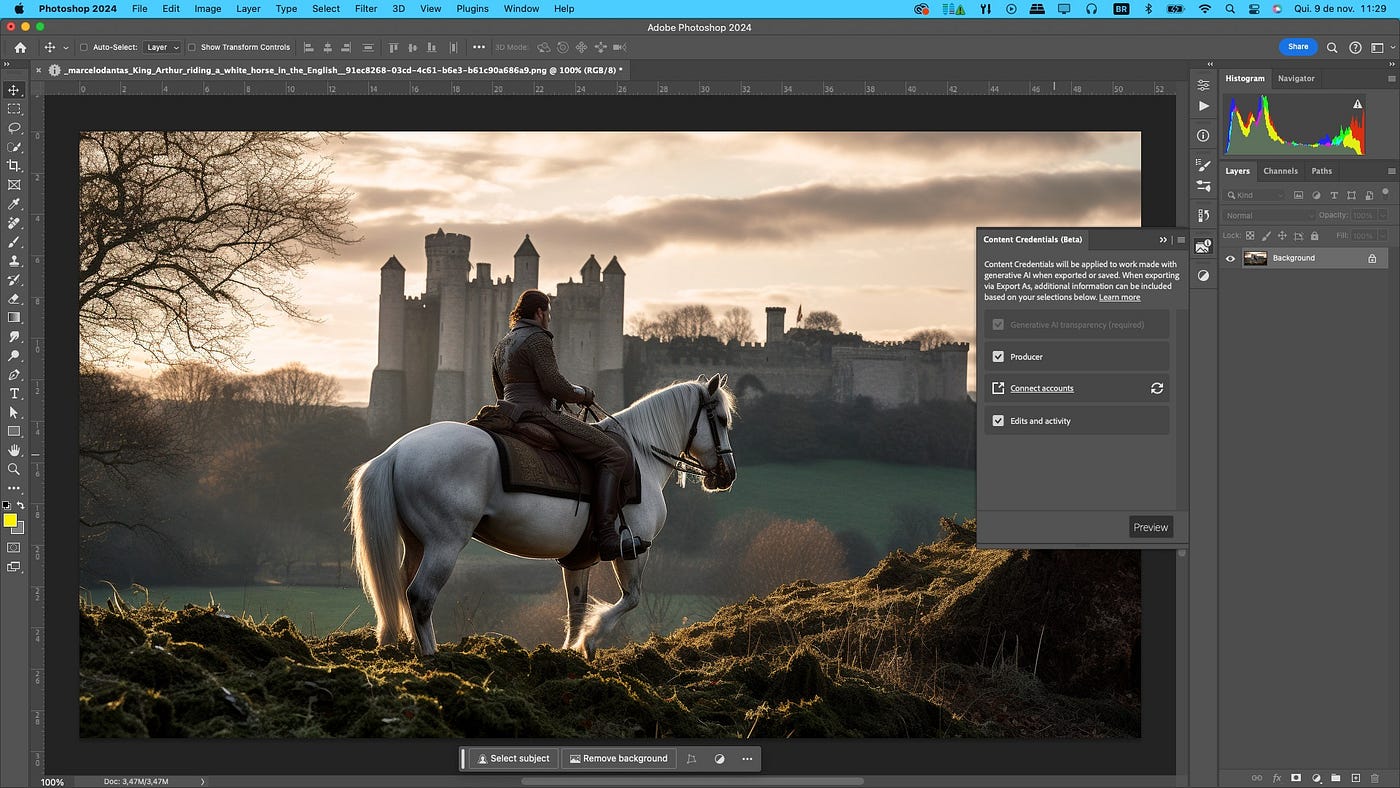Open the Filter menu
The image size is (1400, 788).
click(x=366, y=8)
